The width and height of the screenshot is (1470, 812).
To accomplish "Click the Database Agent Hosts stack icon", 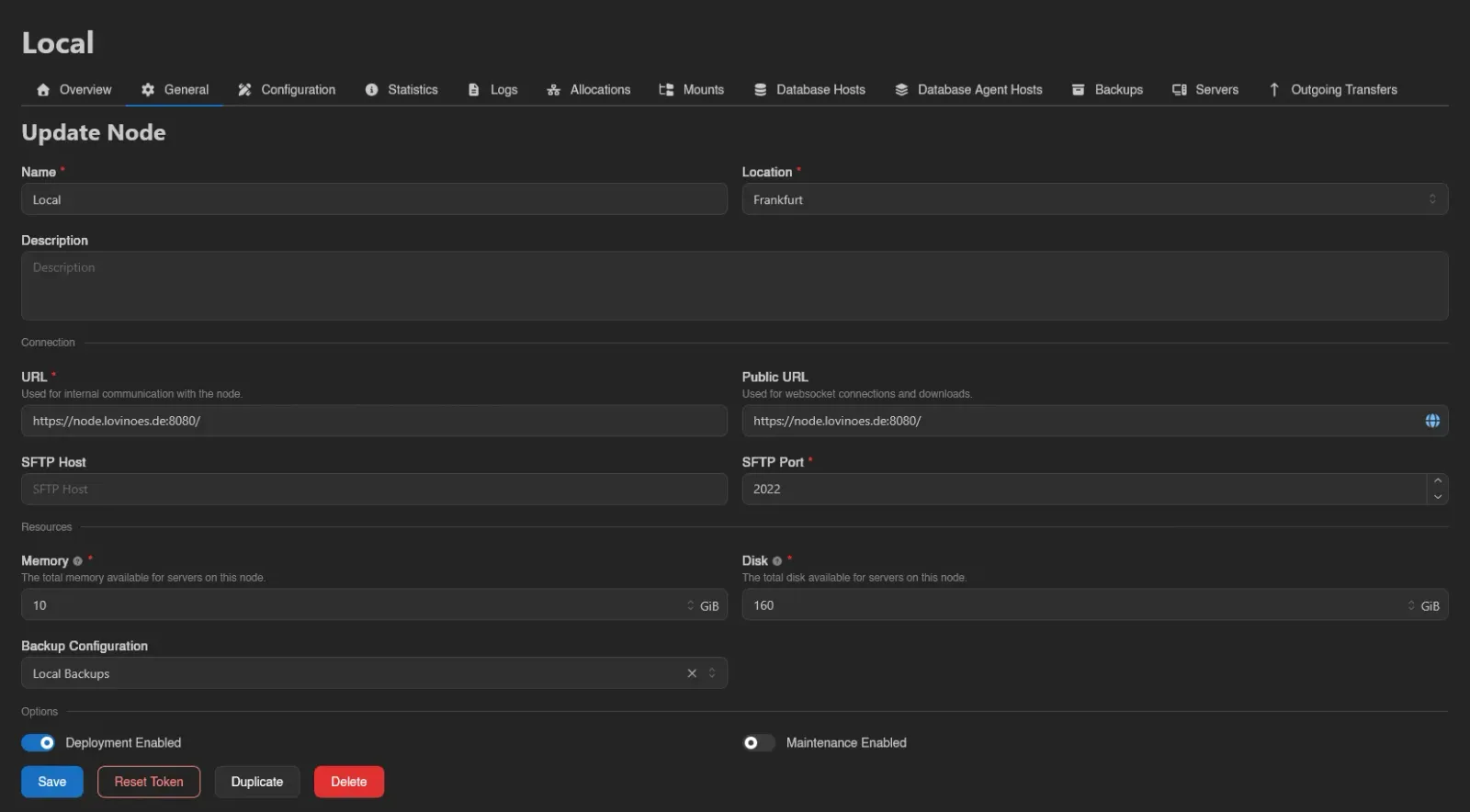I will pos(901,90).
